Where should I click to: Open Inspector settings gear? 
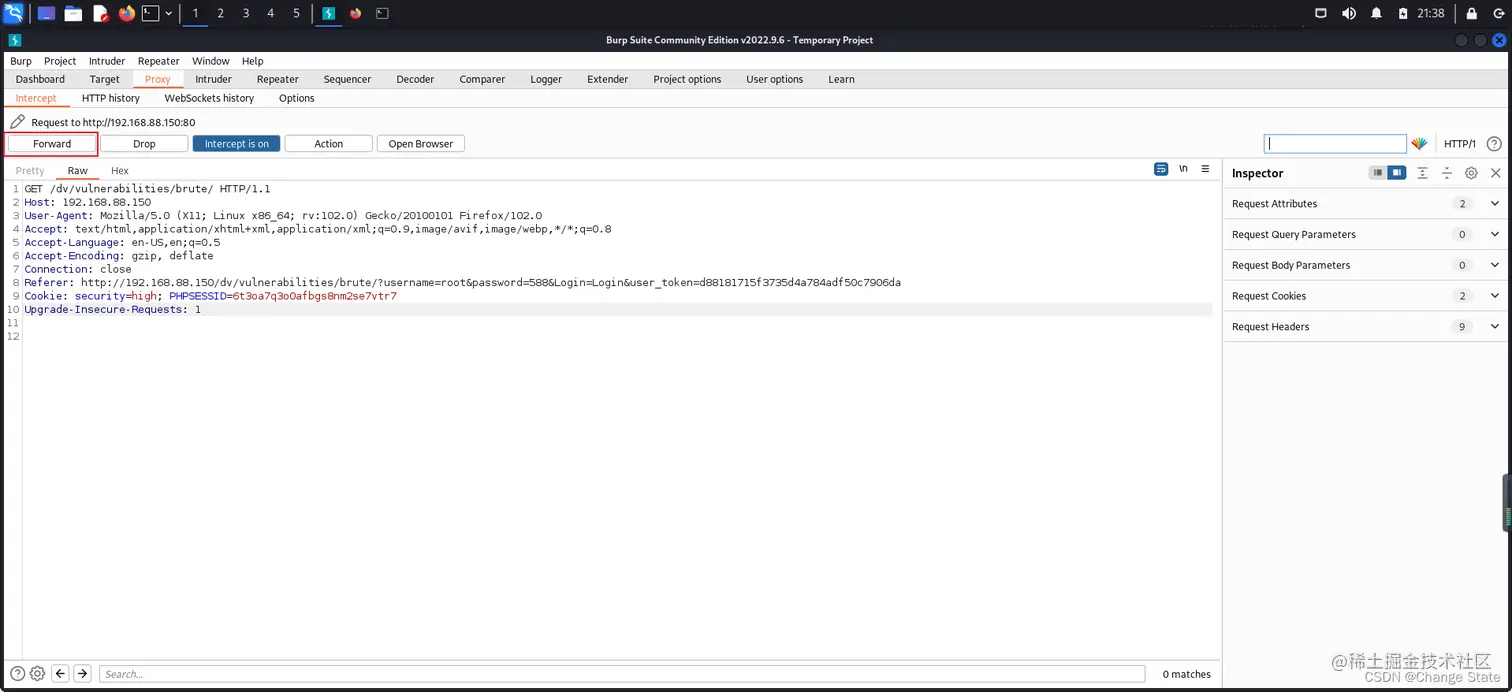click(x=1471, y=173)
